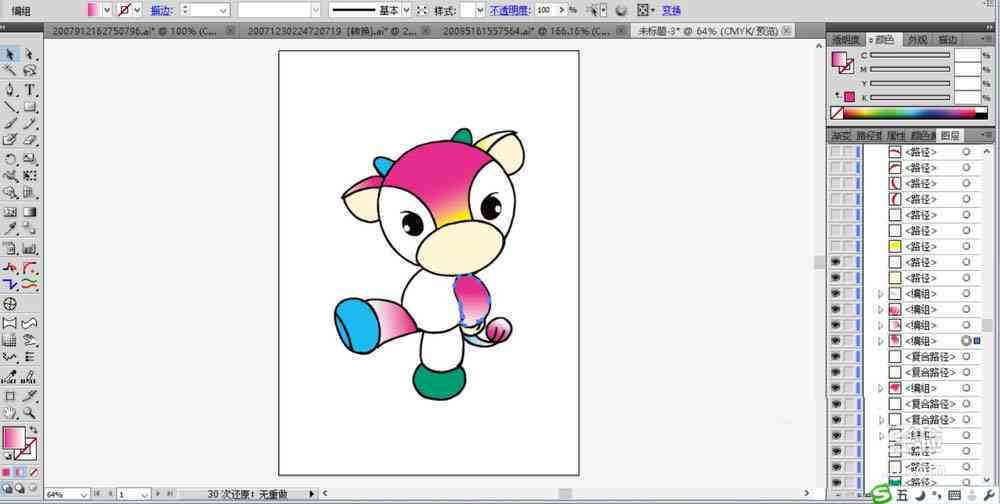Expand the <复合路径> row with disclosure triangle
The height and width of the screenshot is (504, 1000).
click(x=881, y=420)
